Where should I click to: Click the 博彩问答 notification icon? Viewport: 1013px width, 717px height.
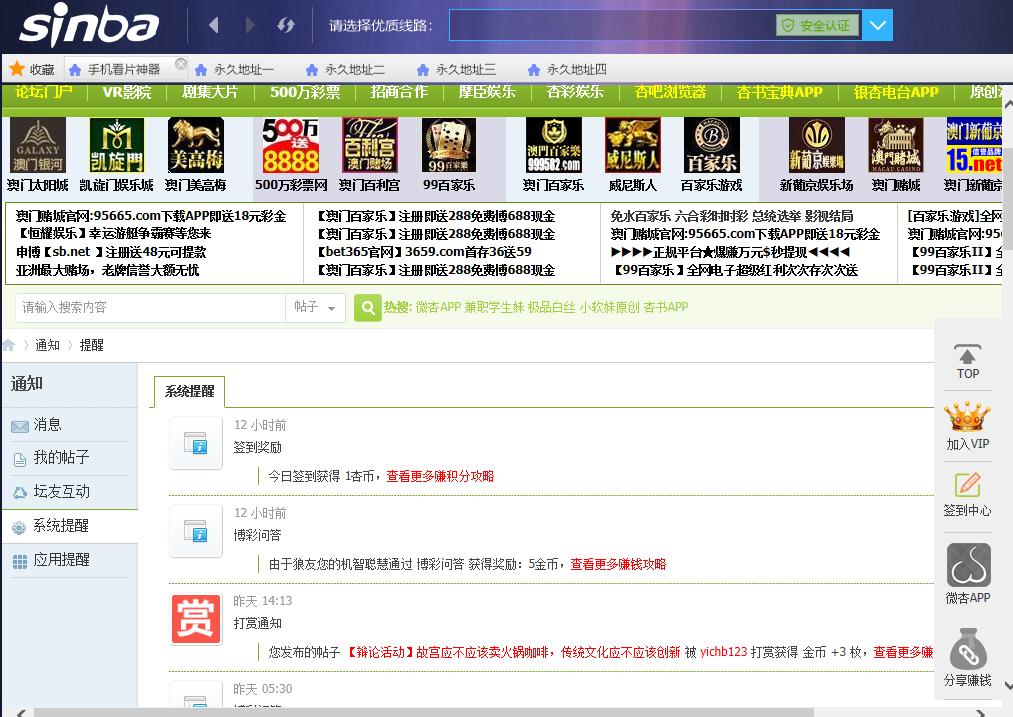[x=195, y=531]
